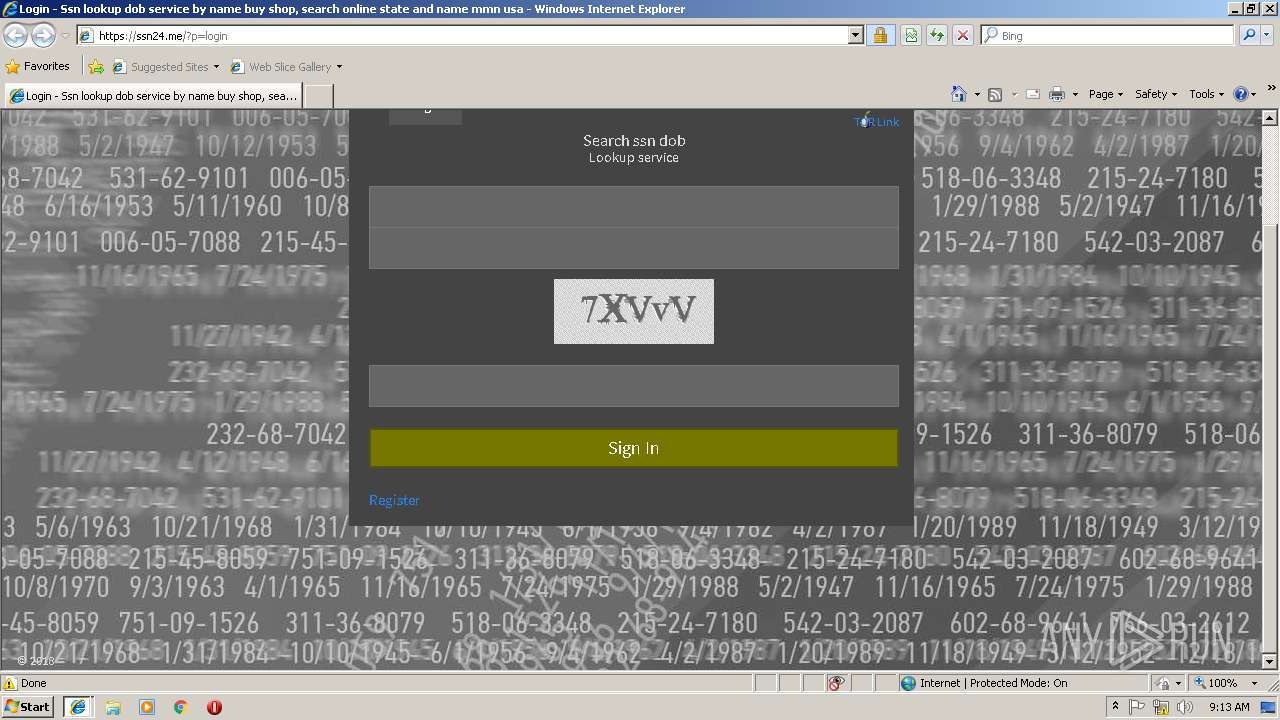Open the RSS feeds icon
Viewport: 1280px width, 720px height.
(x=995, y=94)
